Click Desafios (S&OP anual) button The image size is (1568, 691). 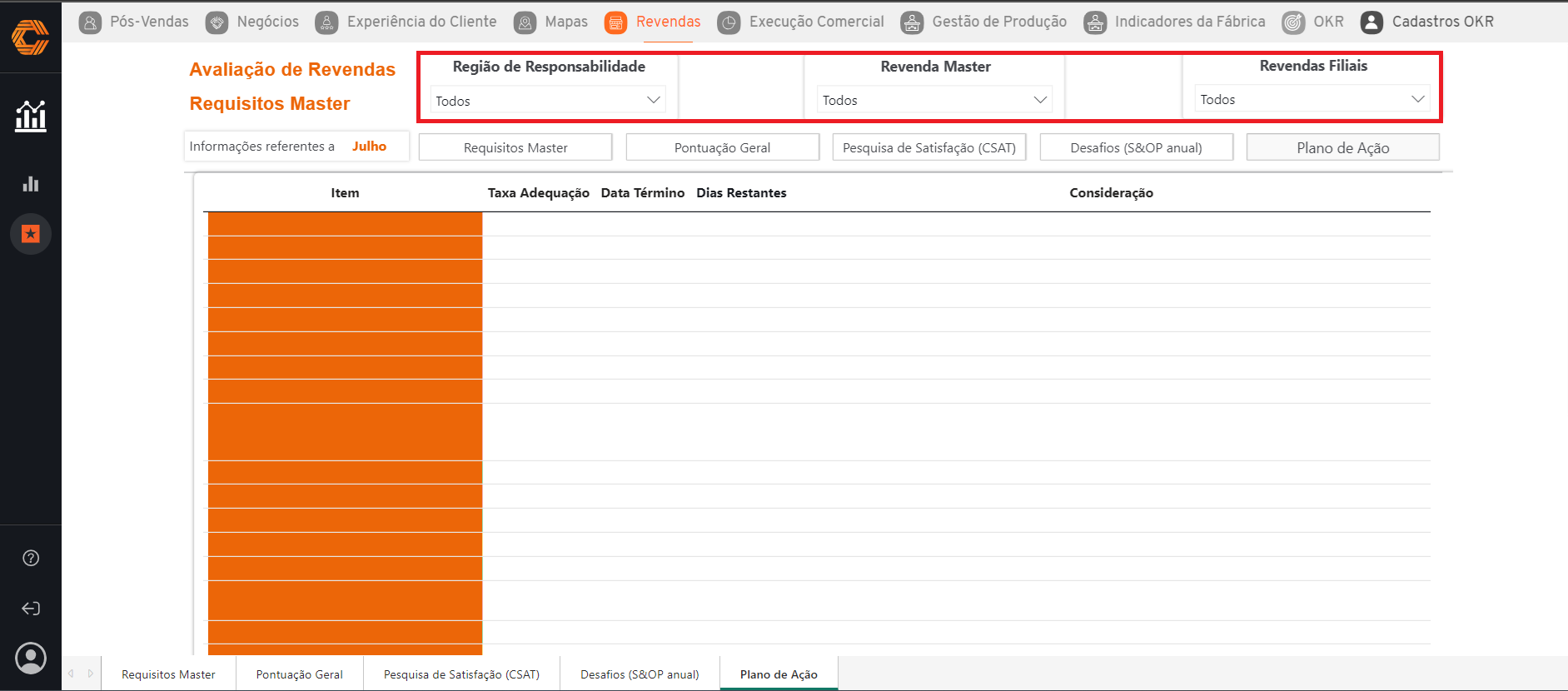(x=1137, y=147)
